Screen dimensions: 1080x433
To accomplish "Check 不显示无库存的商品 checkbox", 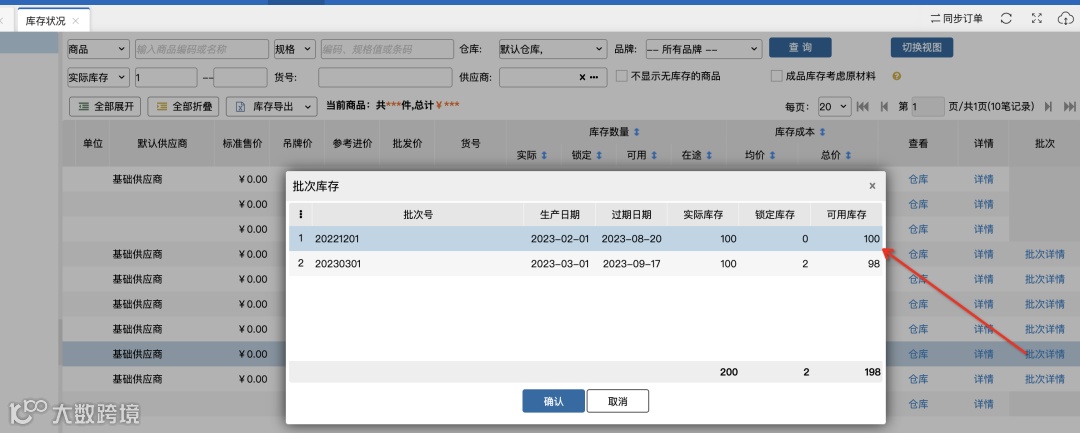I will (621, 76).
